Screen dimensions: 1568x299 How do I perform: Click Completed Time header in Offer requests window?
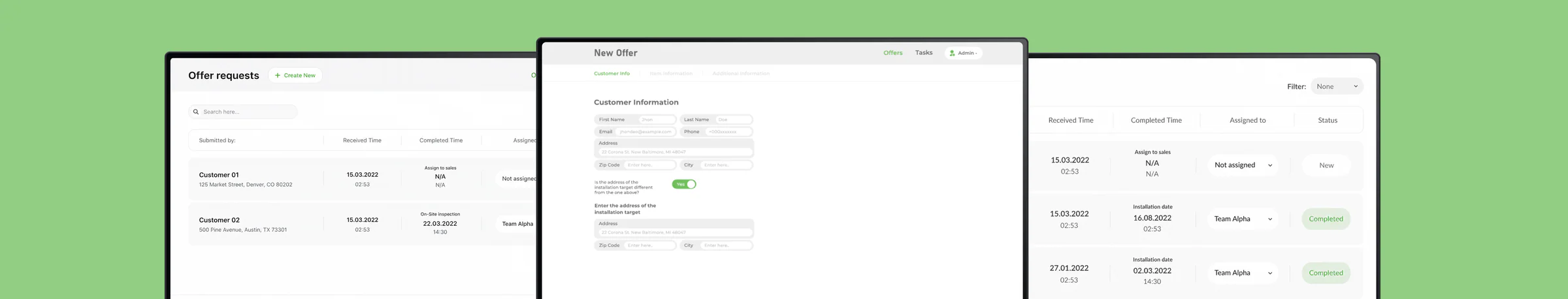[x=441, y=140]
